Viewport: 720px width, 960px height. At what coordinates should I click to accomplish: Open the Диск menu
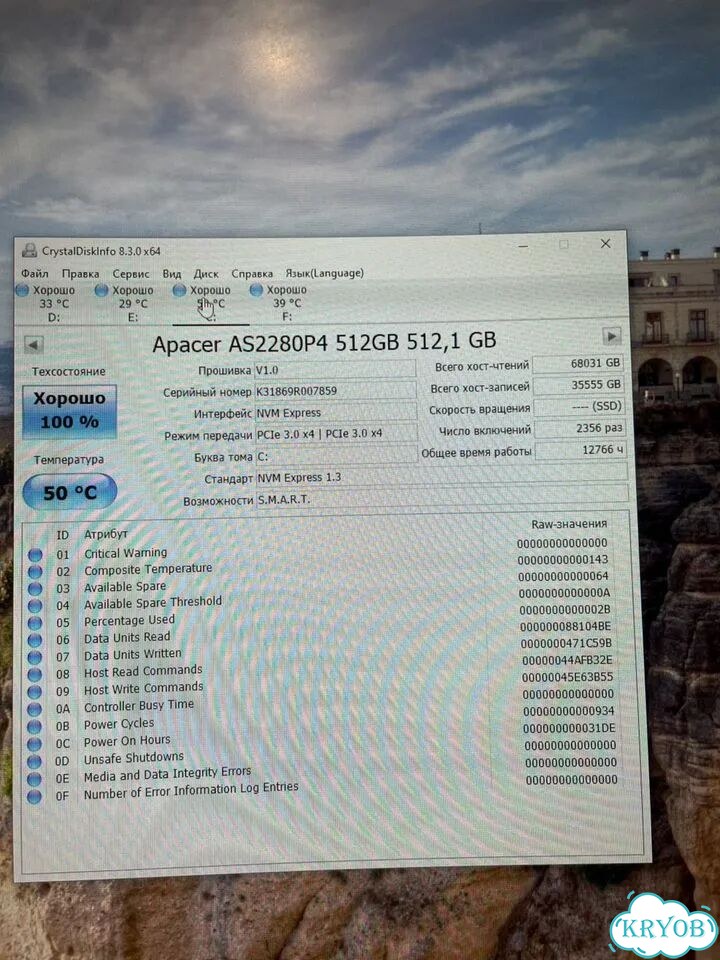click(206, 274)
